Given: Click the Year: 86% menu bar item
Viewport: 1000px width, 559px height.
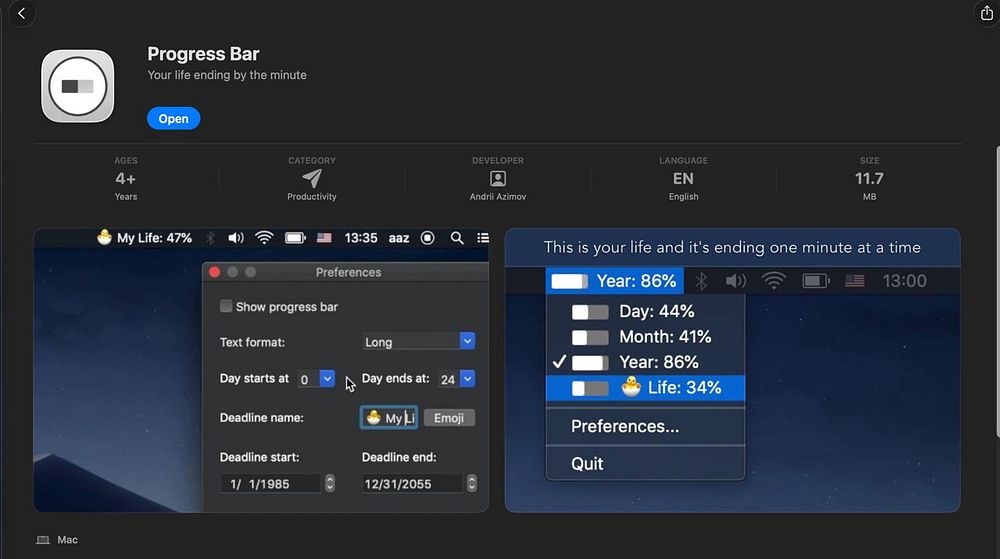Looking at the screenshot, I should (614, 280).
